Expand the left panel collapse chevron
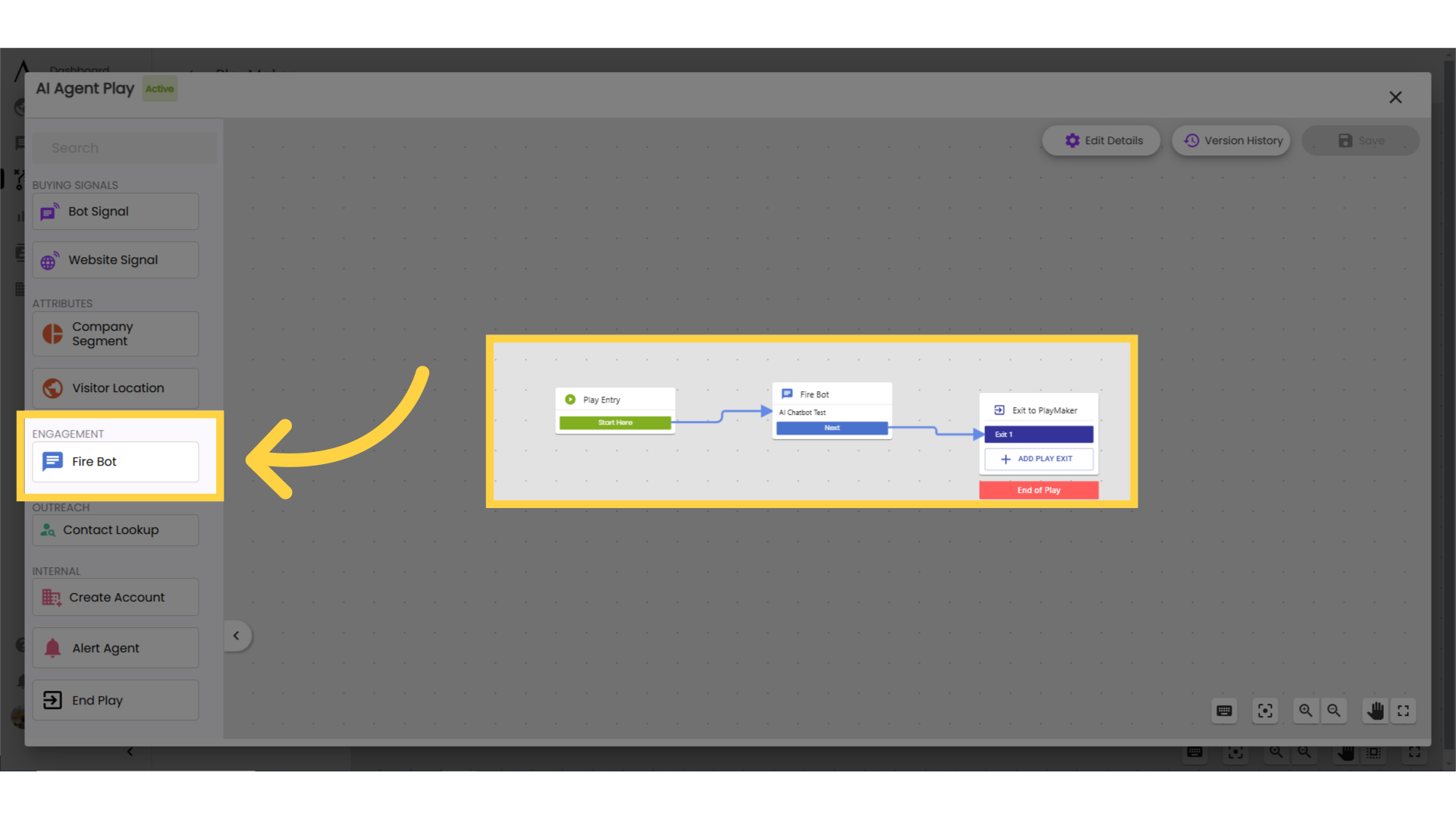 (236, 635)
